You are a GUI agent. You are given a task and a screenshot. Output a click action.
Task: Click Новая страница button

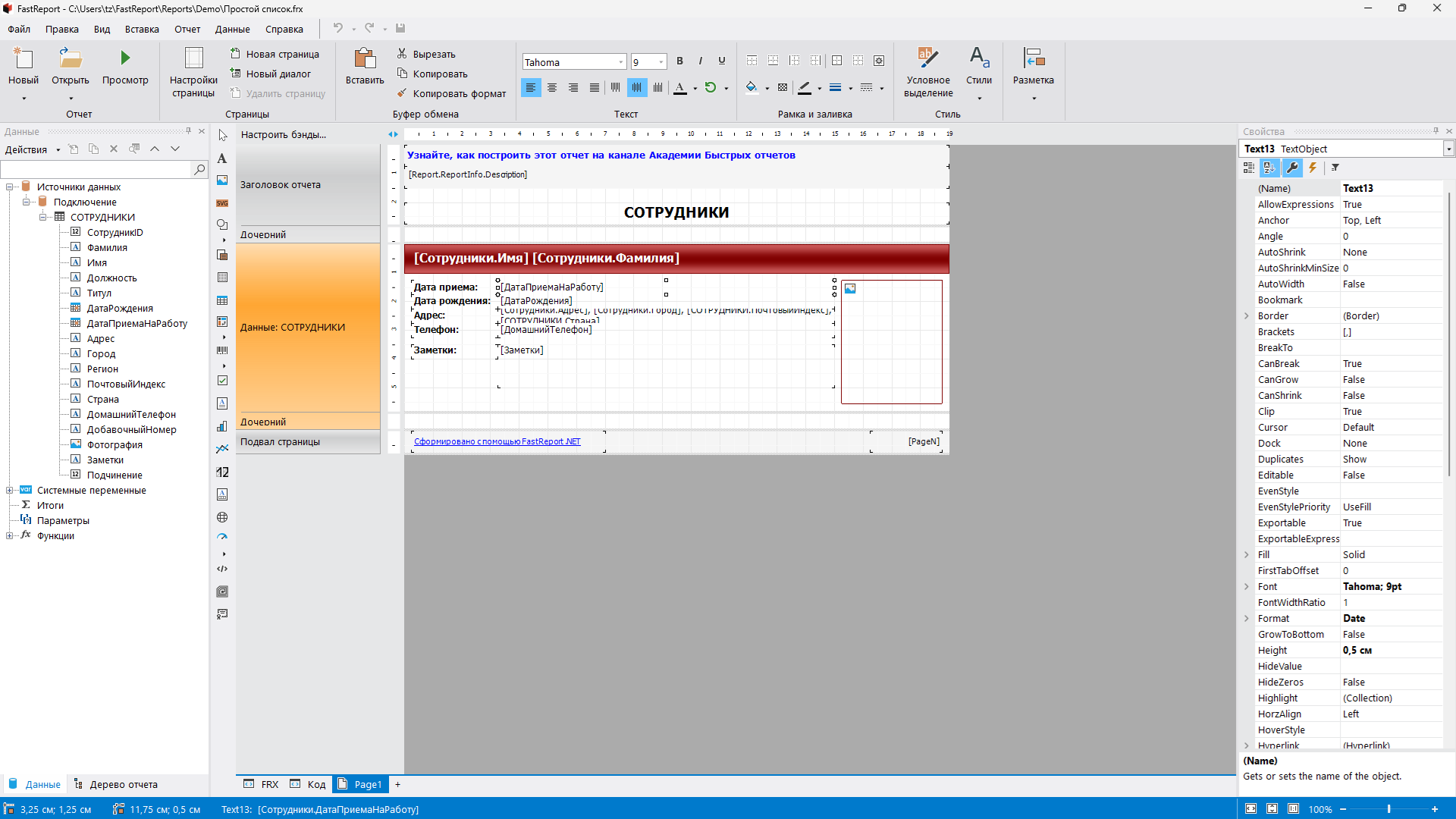coord(275,54)
